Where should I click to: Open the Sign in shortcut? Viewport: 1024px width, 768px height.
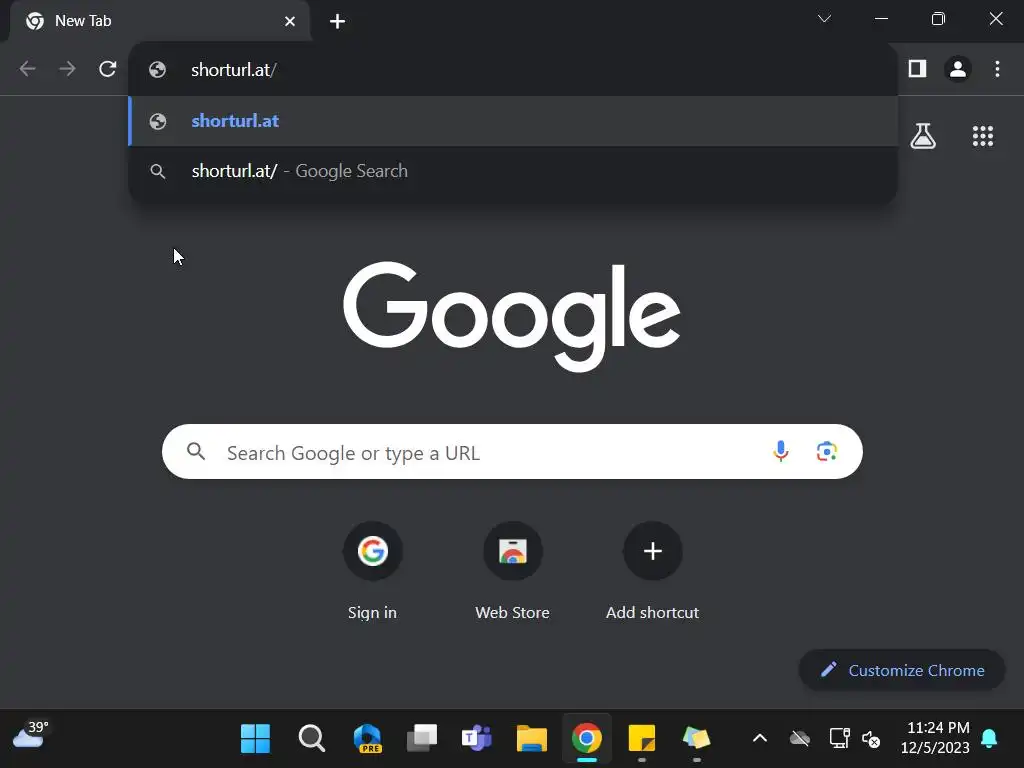tap(372, 571)
